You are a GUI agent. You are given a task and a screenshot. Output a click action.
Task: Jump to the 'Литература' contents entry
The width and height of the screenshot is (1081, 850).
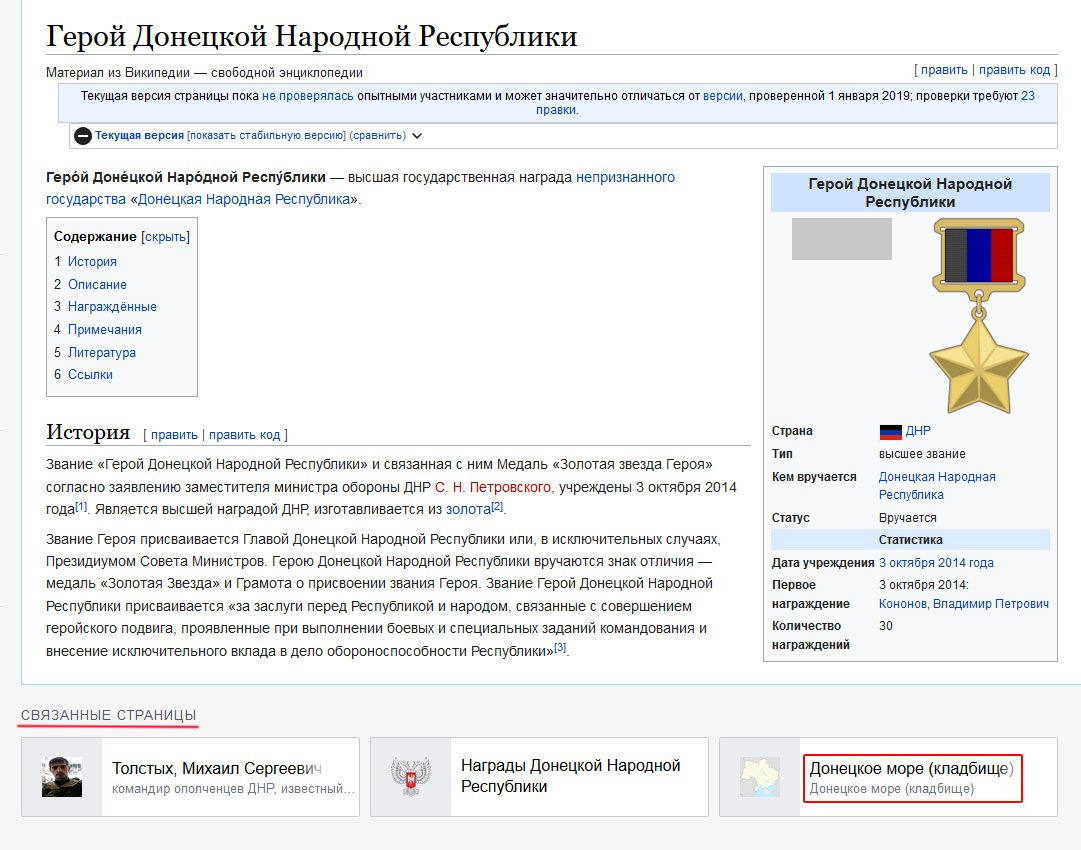[101, 352]
